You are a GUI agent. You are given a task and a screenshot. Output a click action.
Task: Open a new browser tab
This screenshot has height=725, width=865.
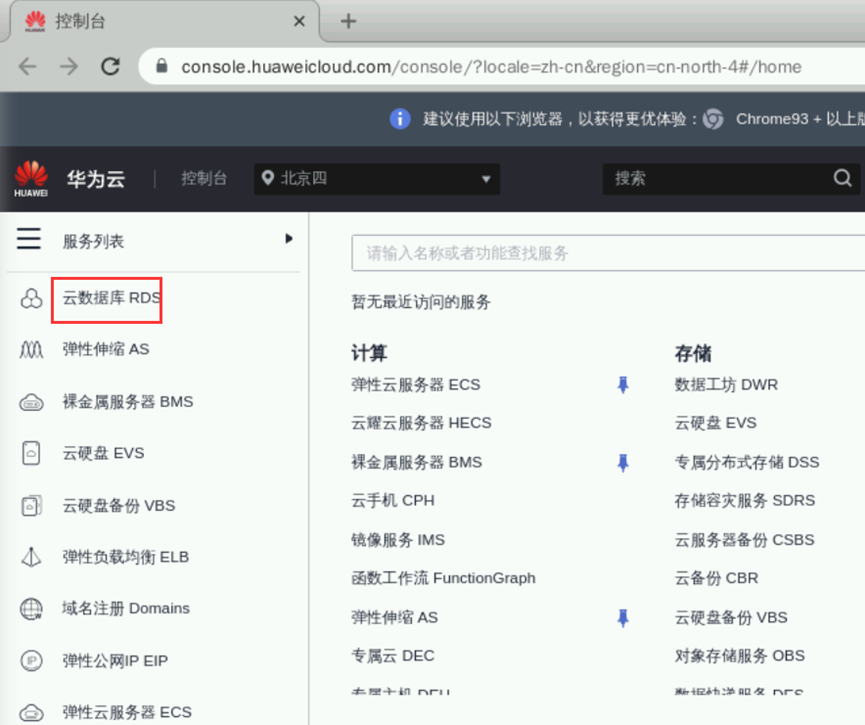click(x=348, y=22)
